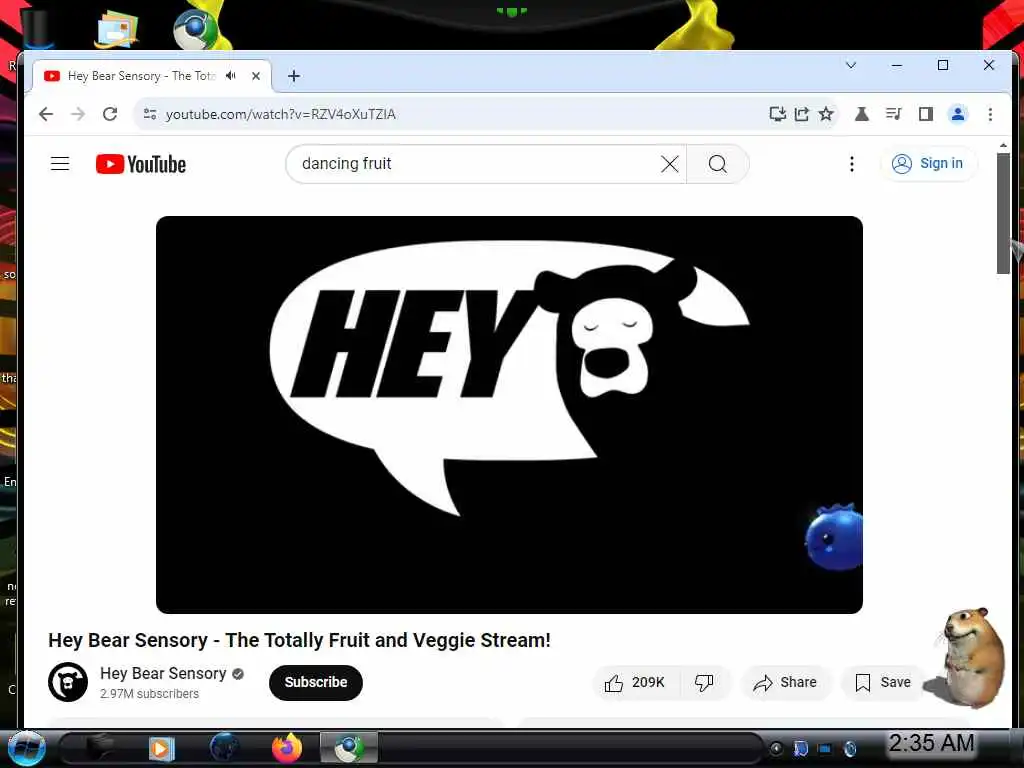Close the Hey Bear Sensory tab
1024x768 pixels.
coord(256,76)
